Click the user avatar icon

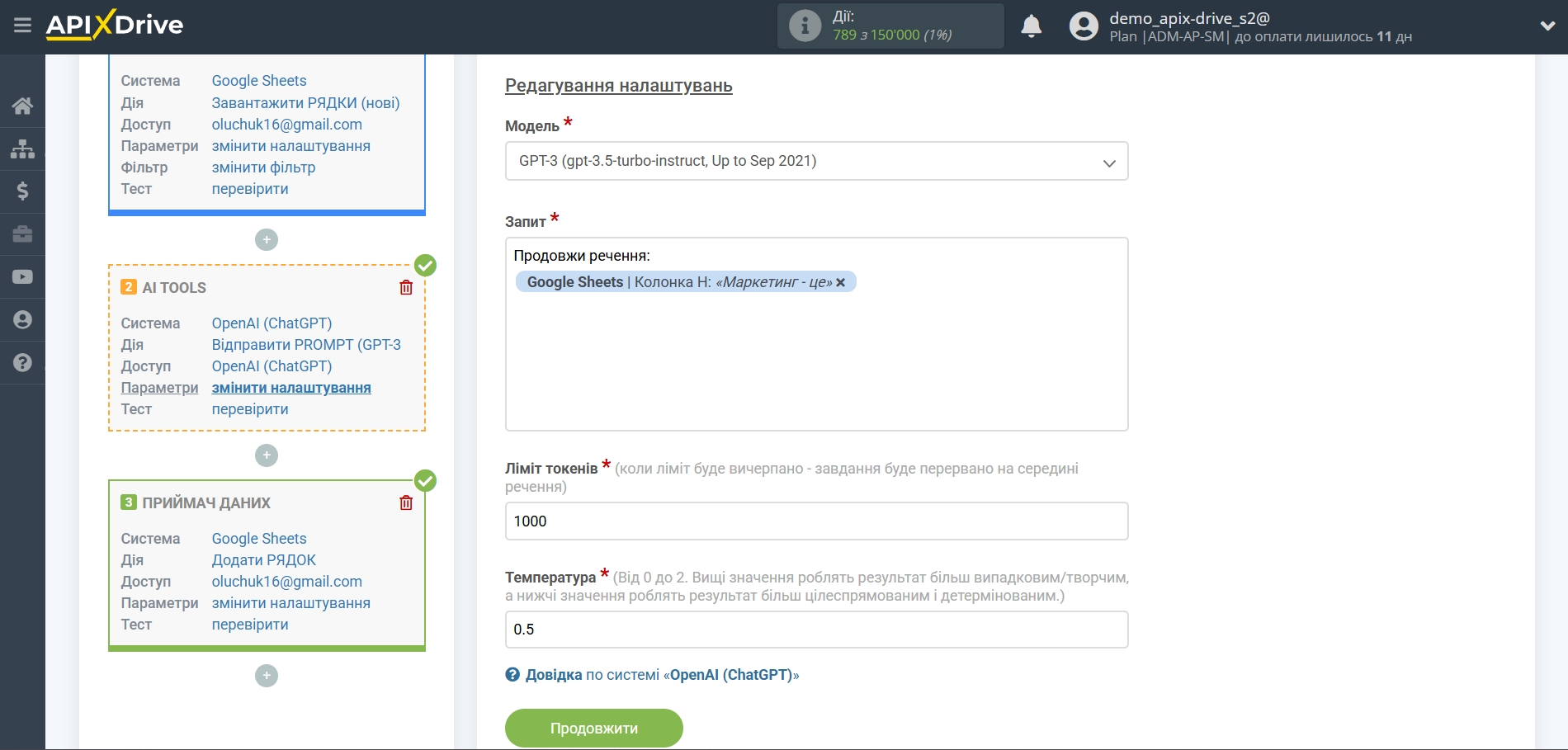[1084, 26]
